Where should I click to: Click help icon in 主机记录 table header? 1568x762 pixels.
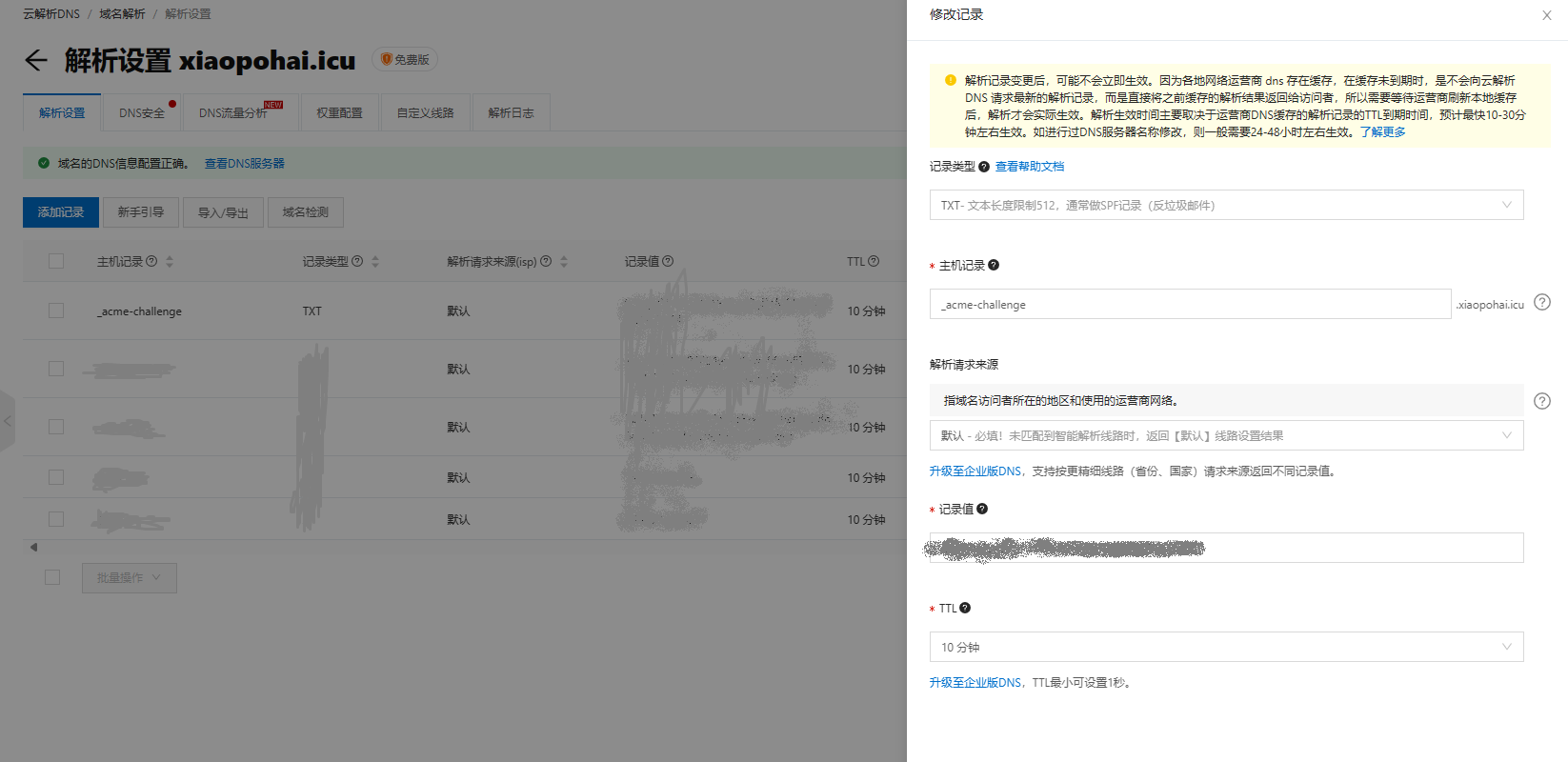(151, 261)
